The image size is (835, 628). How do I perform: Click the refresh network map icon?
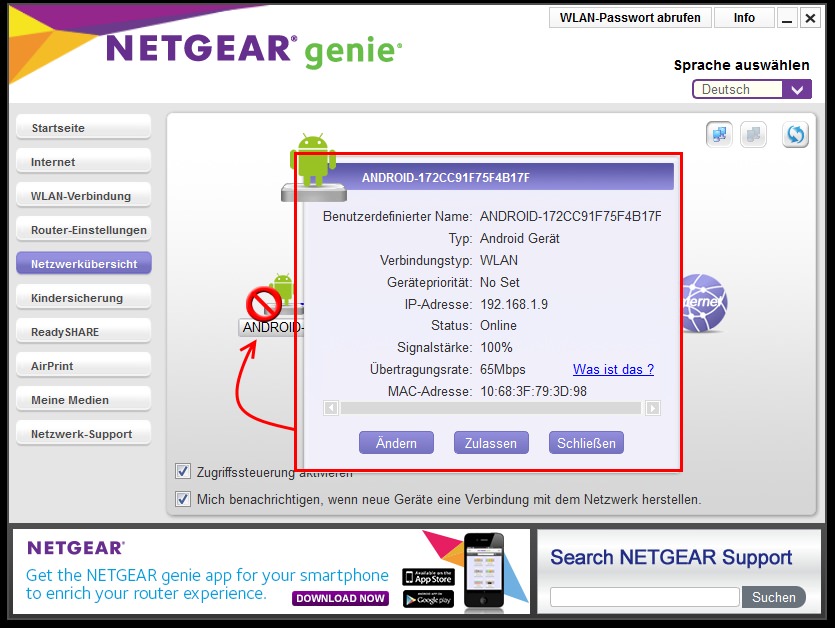pos(795,134)
